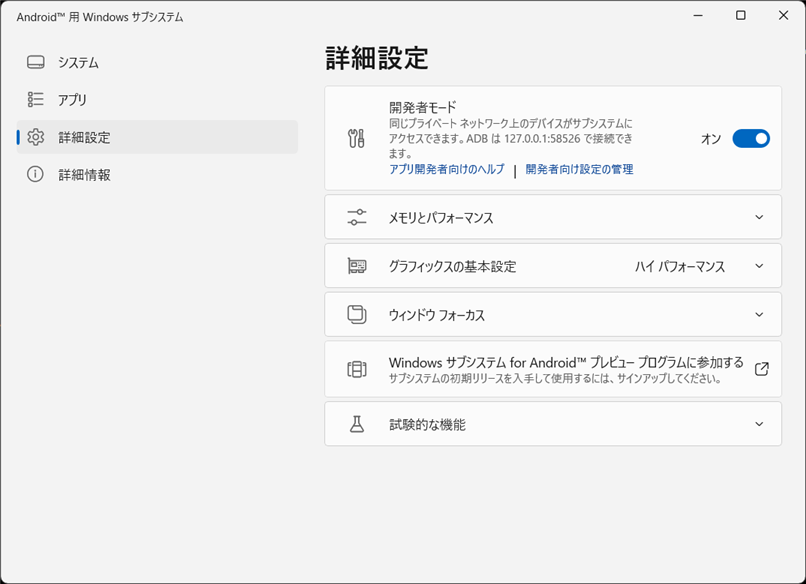806x584 pixels.
Task: Click the オン status text
Action: pyautogui.click(x=711, y=139)
